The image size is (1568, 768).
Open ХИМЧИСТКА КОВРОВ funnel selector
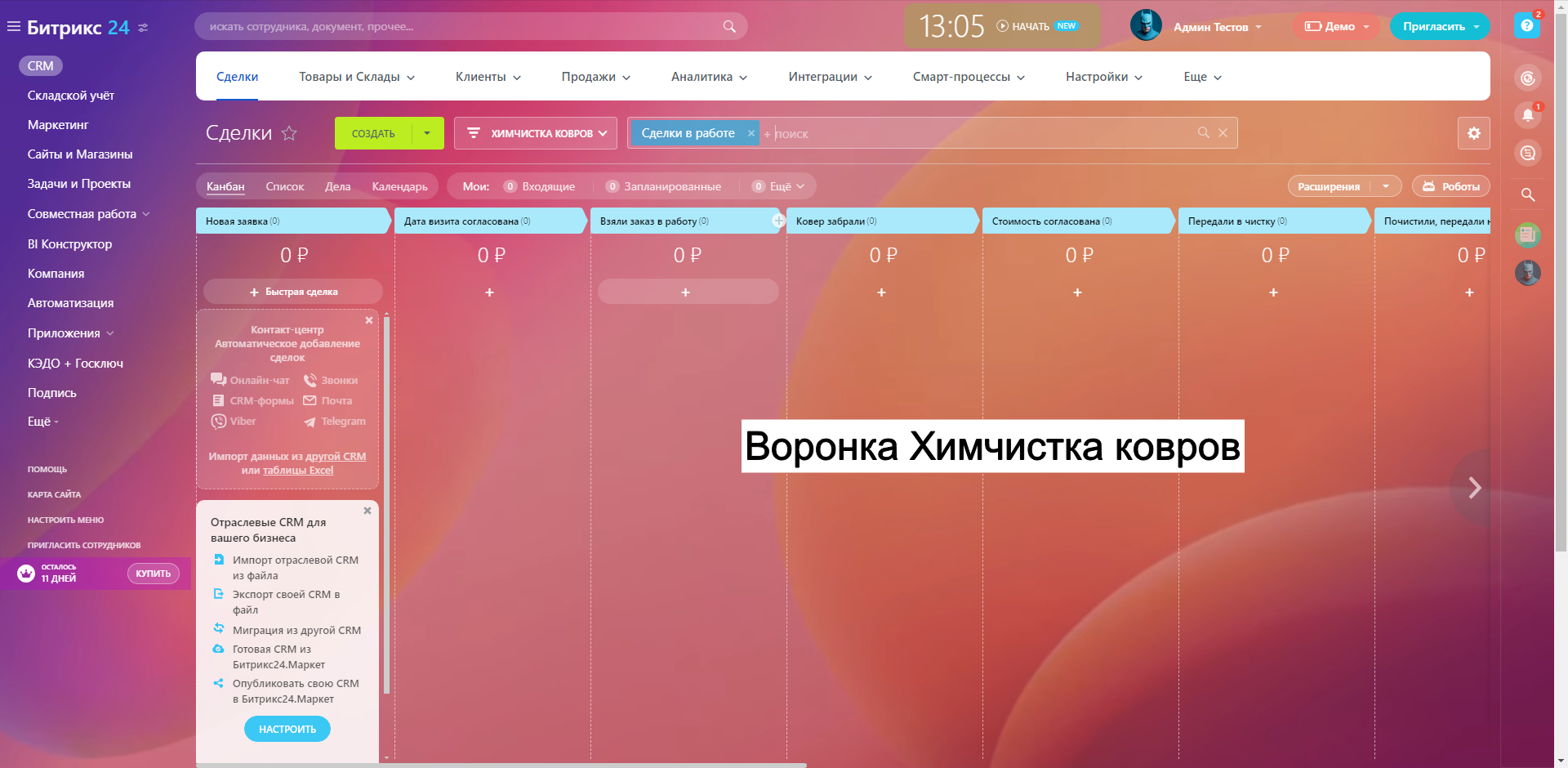coord(536,133)
